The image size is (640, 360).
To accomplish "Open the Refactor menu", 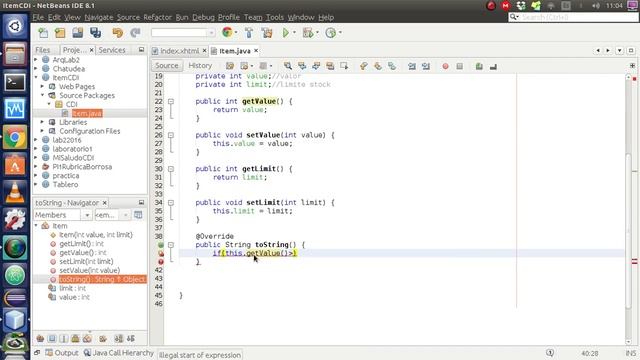I will [158, 17].
